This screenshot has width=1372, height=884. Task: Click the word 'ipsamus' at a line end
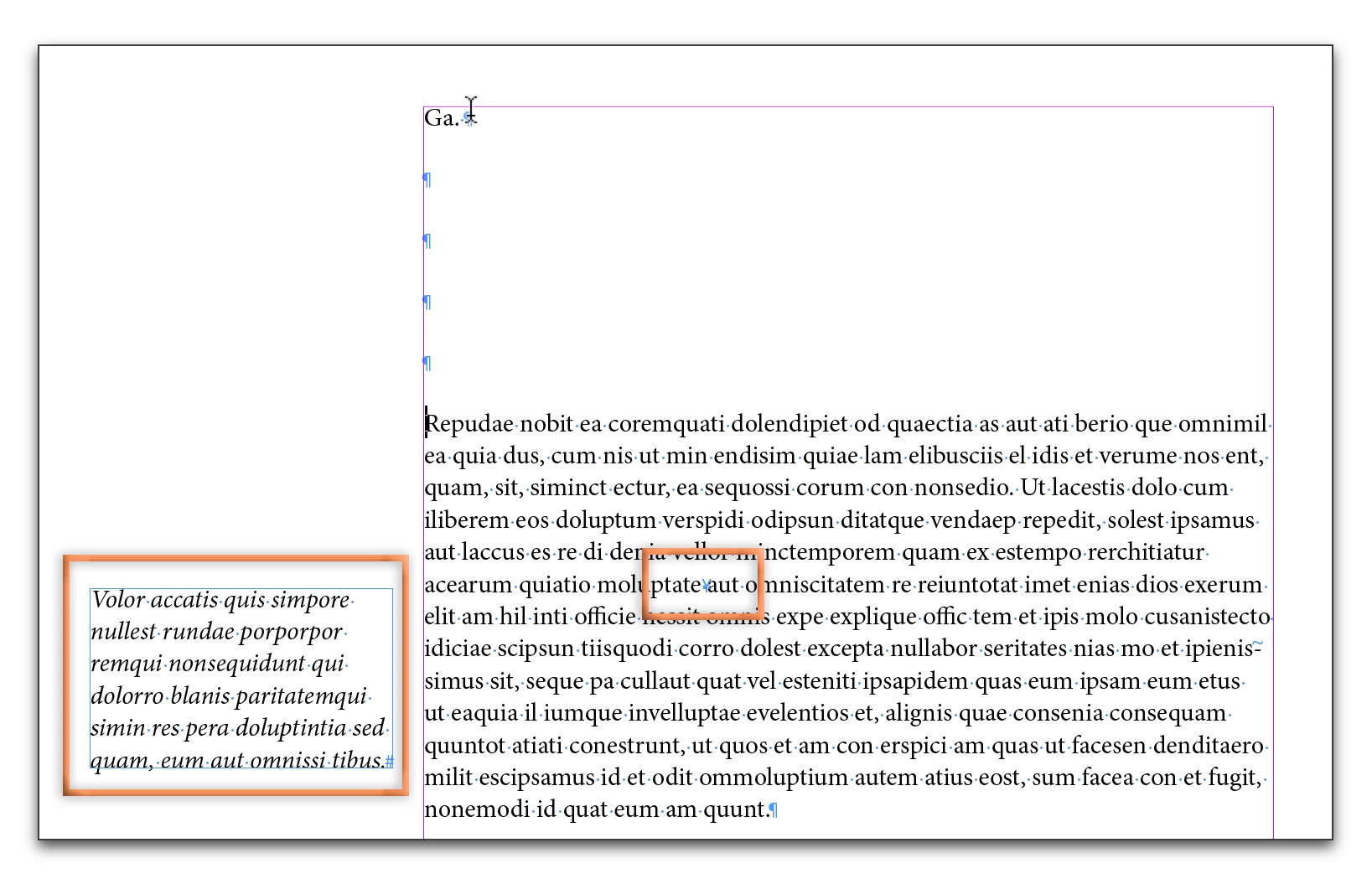(1213, 520)
